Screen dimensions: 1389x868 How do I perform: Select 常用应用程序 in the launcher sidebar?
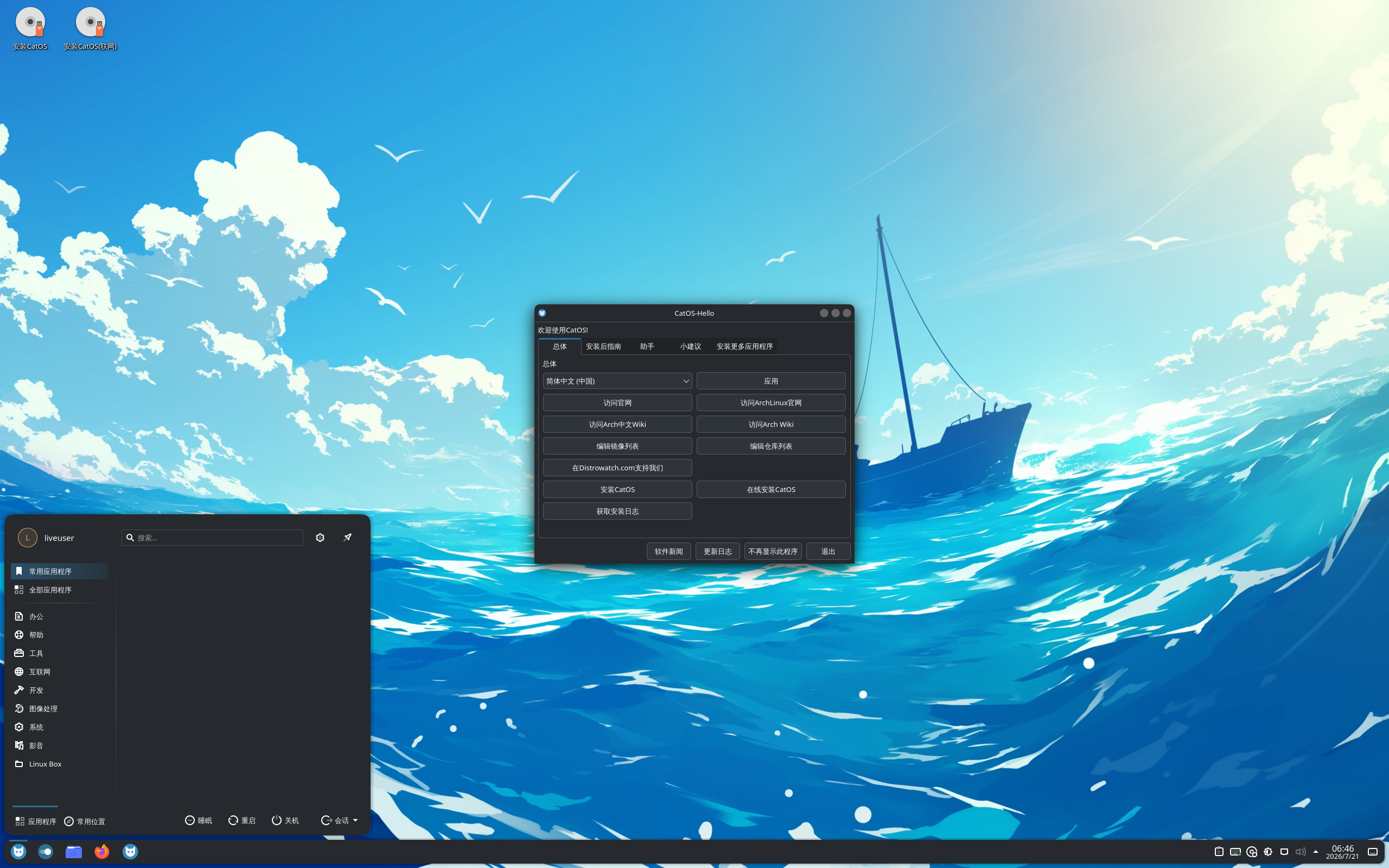point(59,571)
